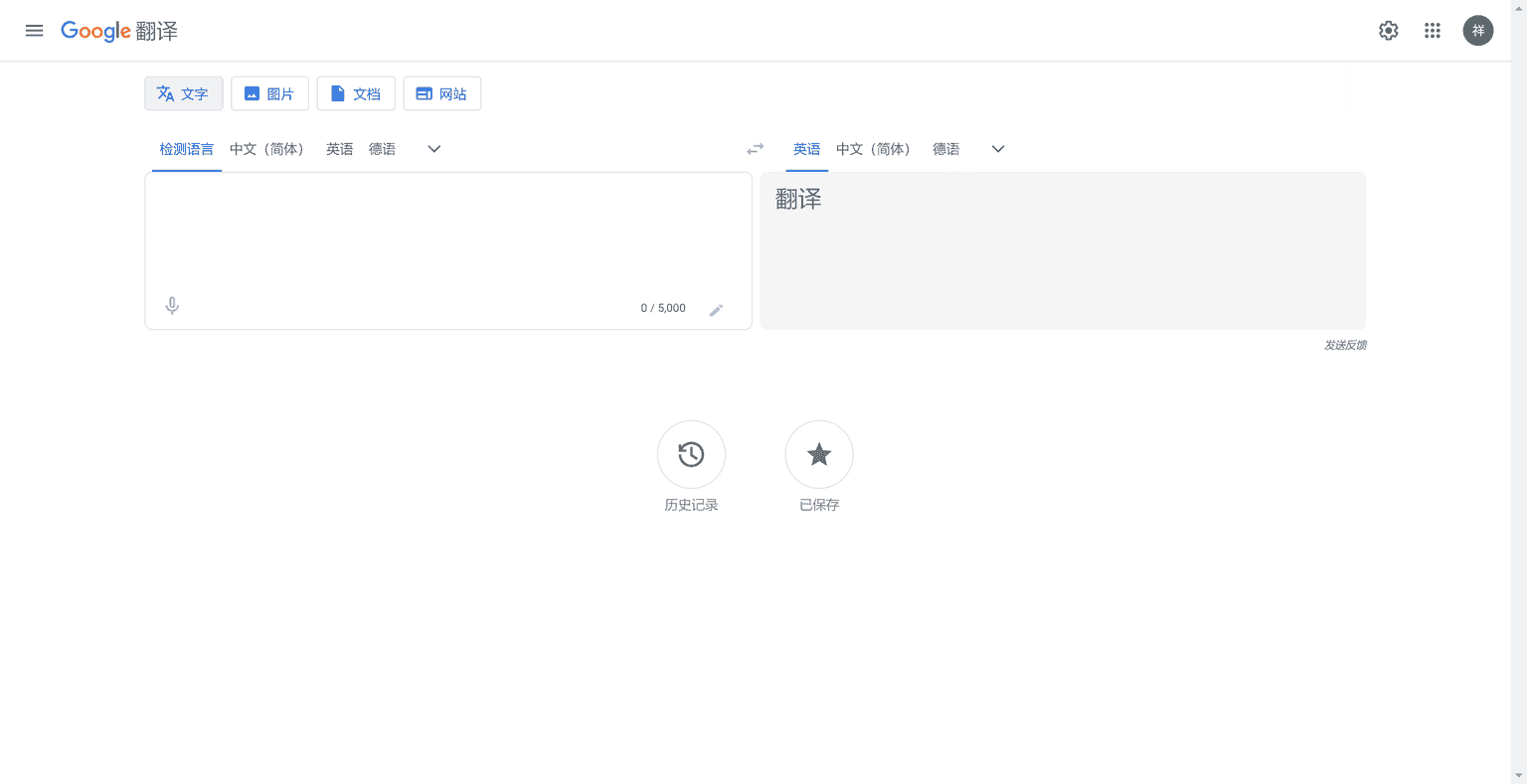The image size is (1527, 784).
Task: Select the 文字 translation mode
Action: [x=184, y=93]
